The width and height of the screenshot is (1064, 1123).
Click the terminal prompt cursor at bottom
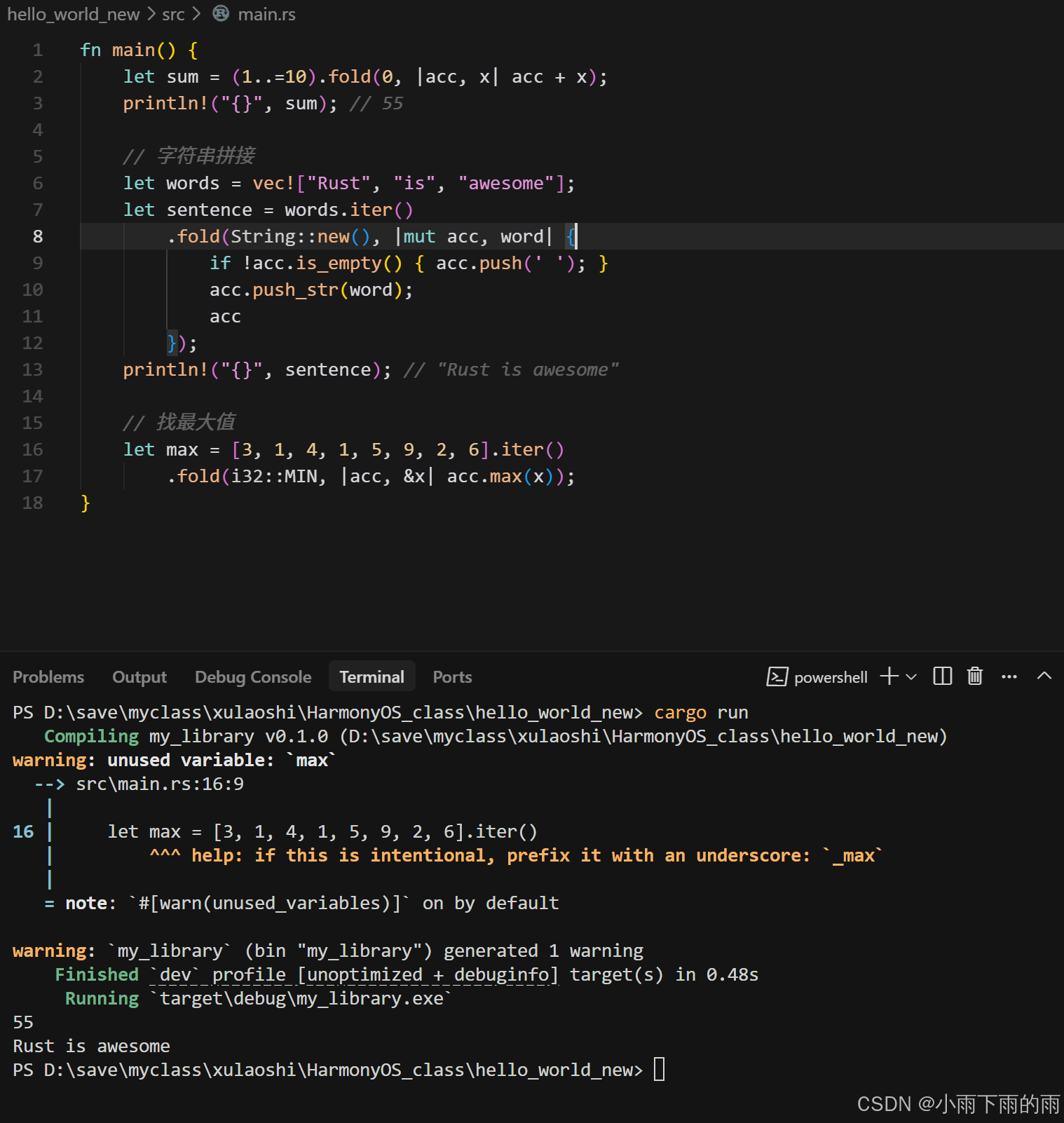(659, 1070)
